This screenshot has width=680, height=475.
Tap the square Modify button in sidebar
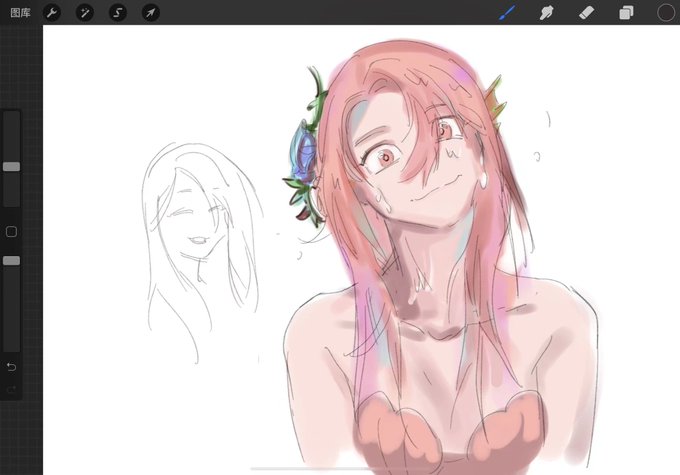11,232
